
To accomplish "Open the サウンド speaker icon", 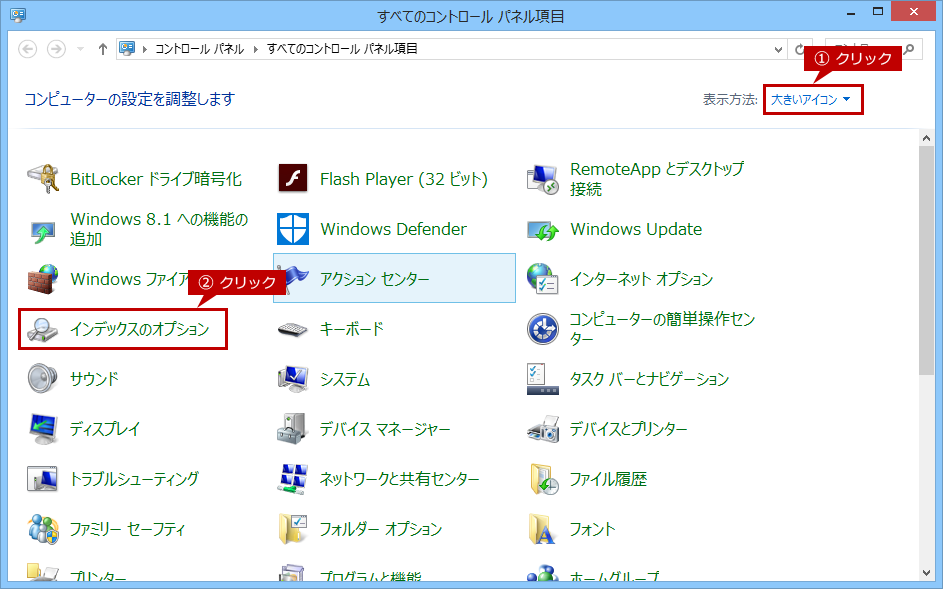I will (x=43, y=378).
